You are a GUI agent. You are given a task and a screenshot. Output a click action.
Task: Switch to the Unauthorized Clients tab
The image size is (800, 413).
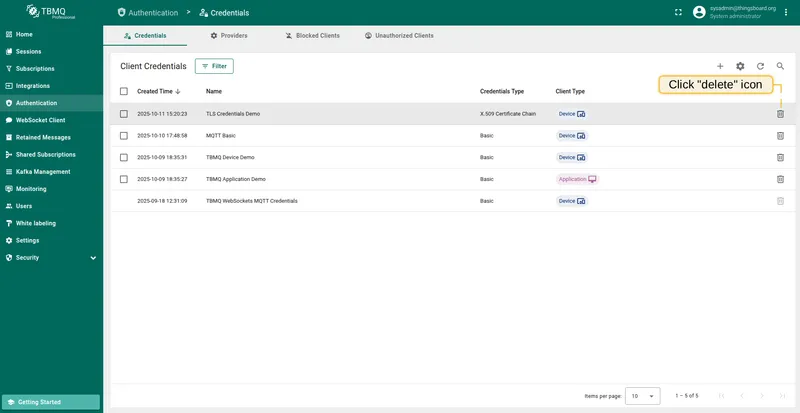pos(399,36)
